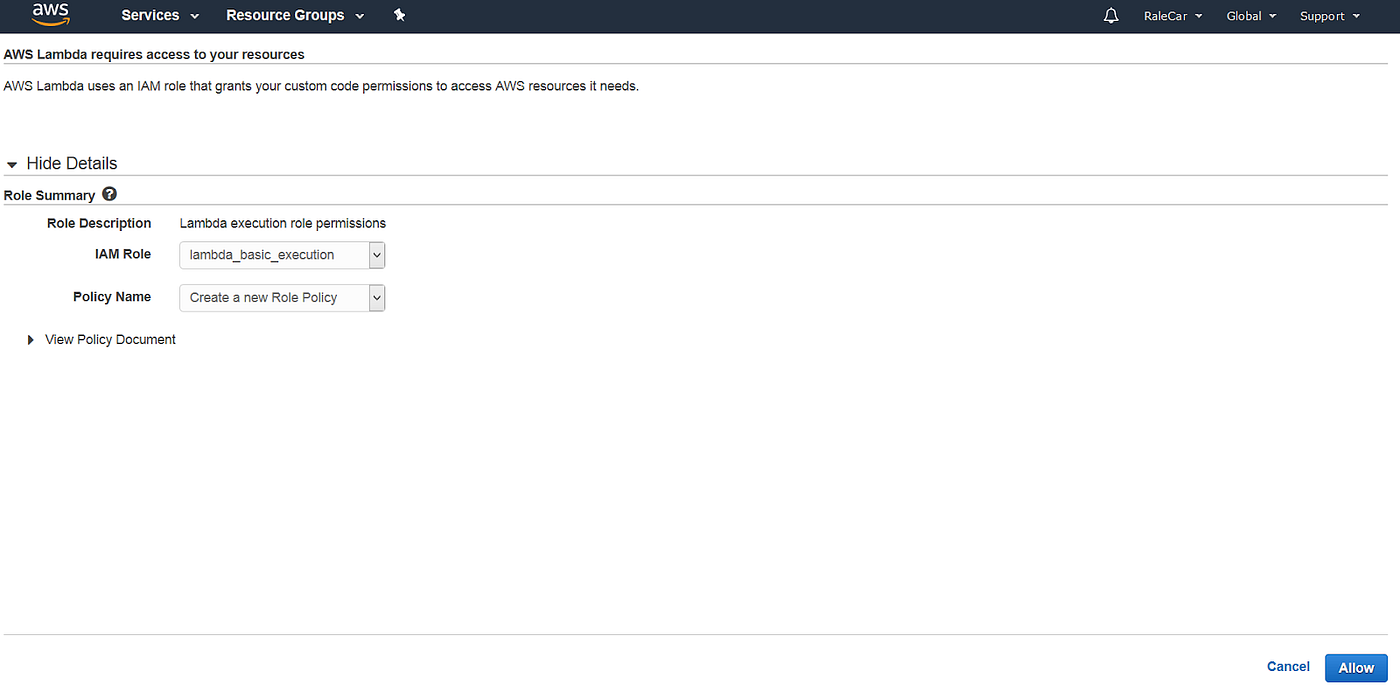Open the Support menu
The height and width of the screenshot is (698, 1400).
pyautogui.click(x=1330, y=16)
